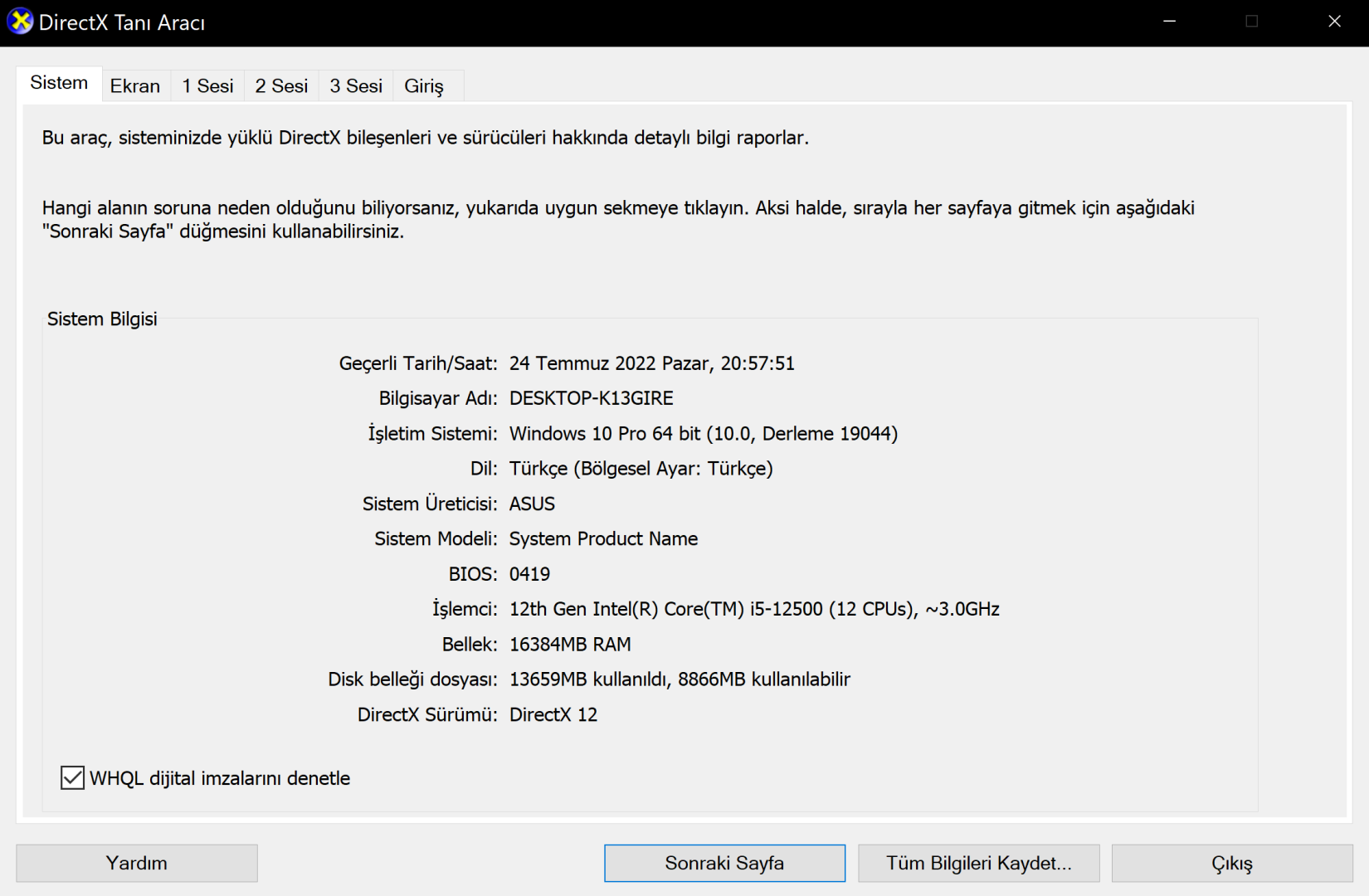Minimize the DirectX Tanı Aracı window

pyautogui.click(x=1170, y=22)
